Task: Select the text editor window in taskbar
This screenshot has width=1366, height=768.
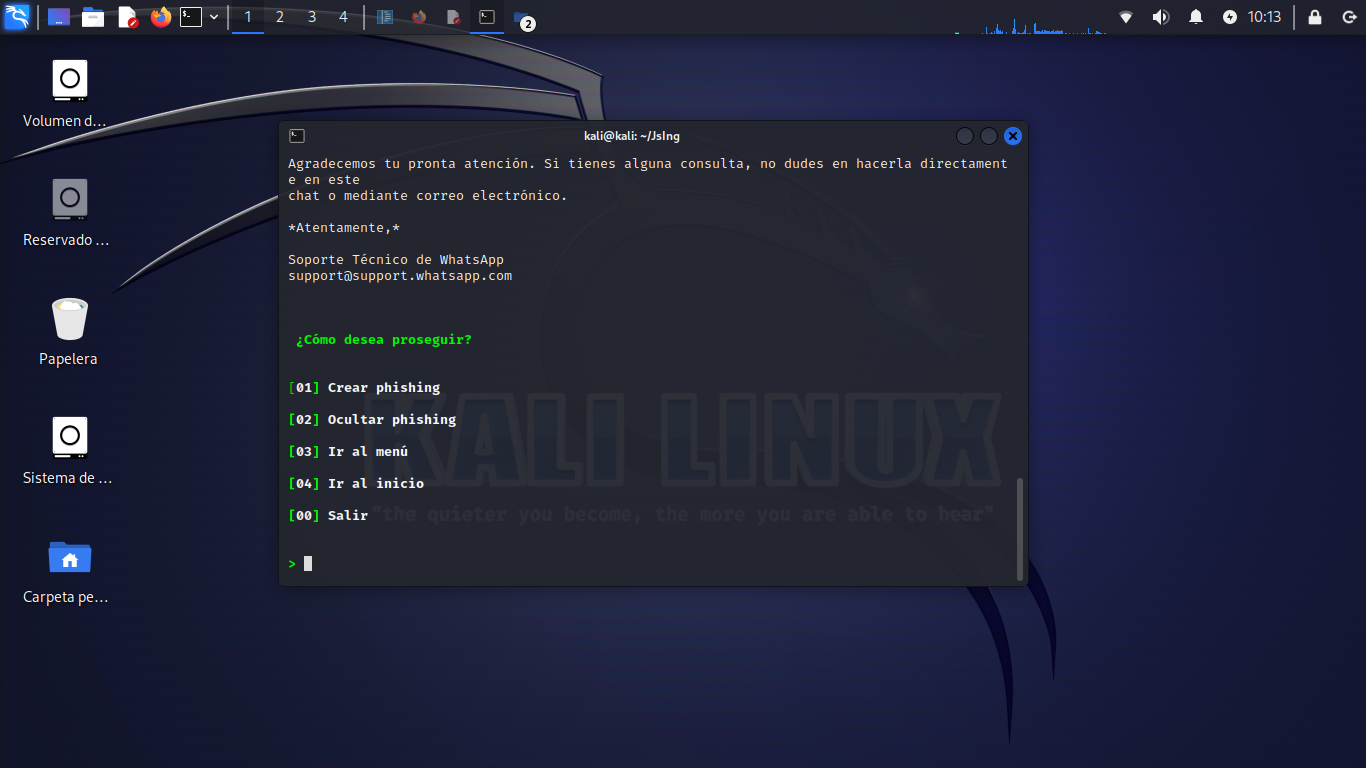Action: point(453,17)
